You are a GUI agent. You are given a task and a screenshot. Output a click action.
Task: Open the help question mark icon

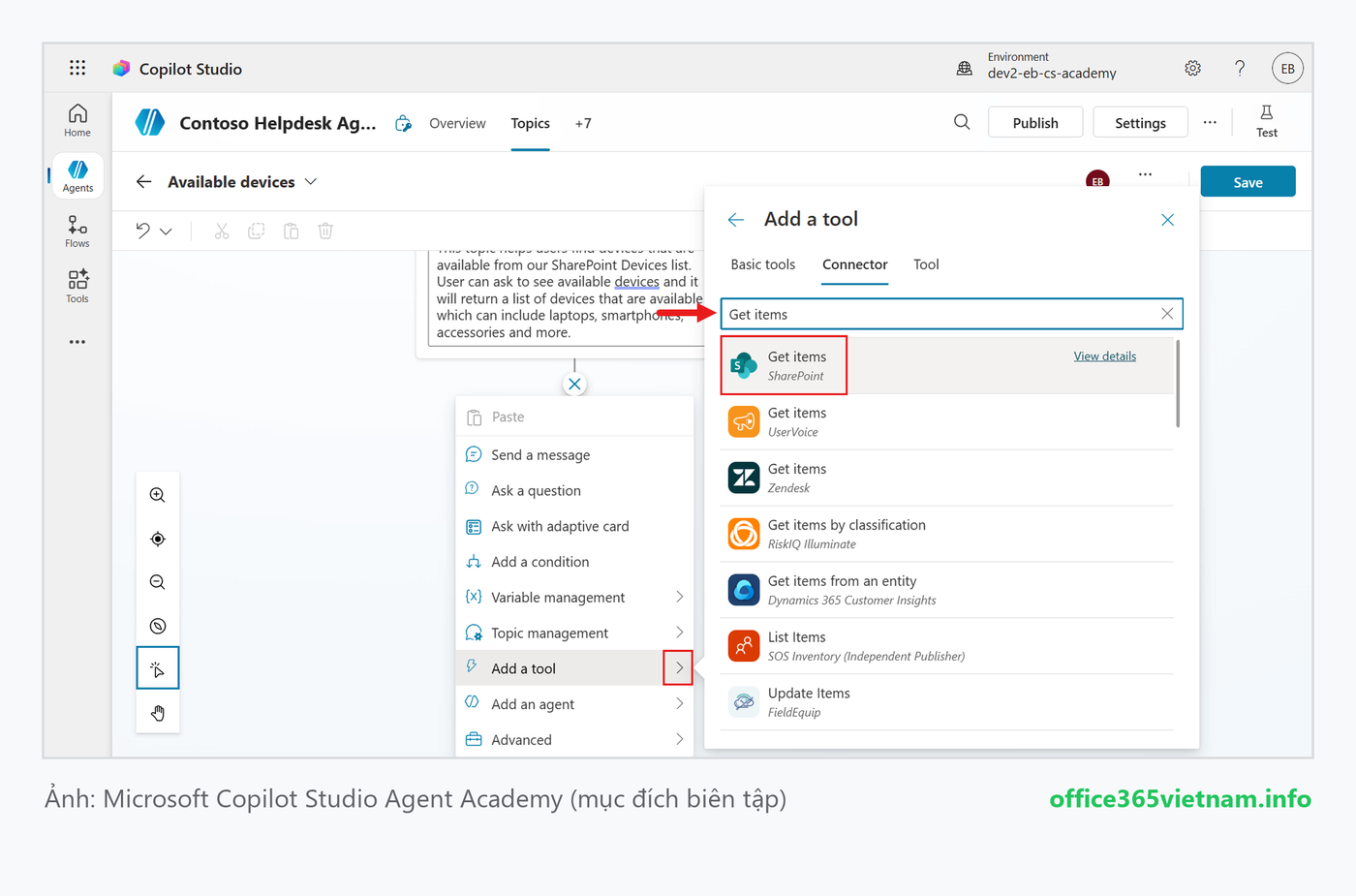coord(1240,68)
